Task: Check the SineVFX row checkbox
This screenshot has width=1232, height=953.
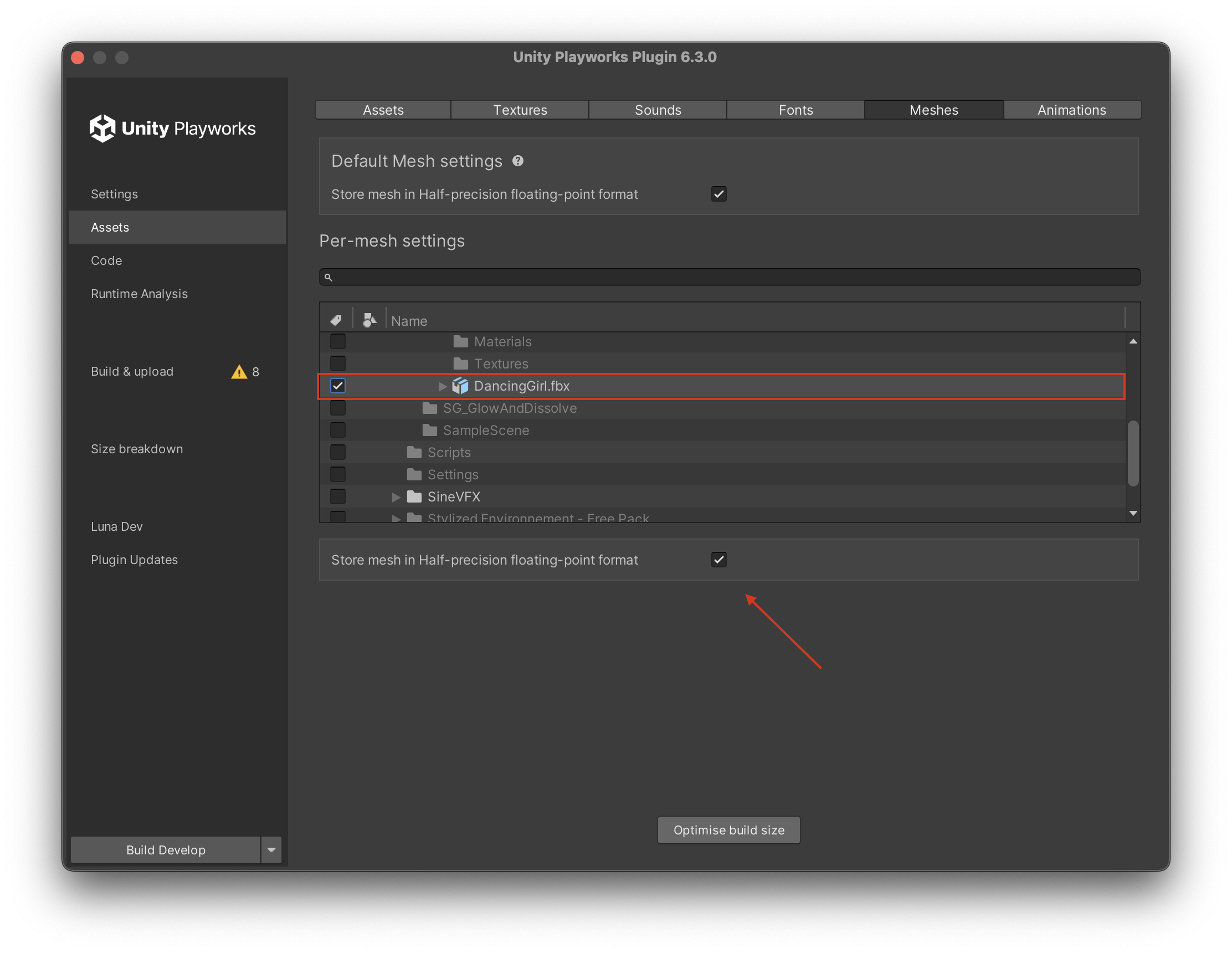Action: point(338,496)
